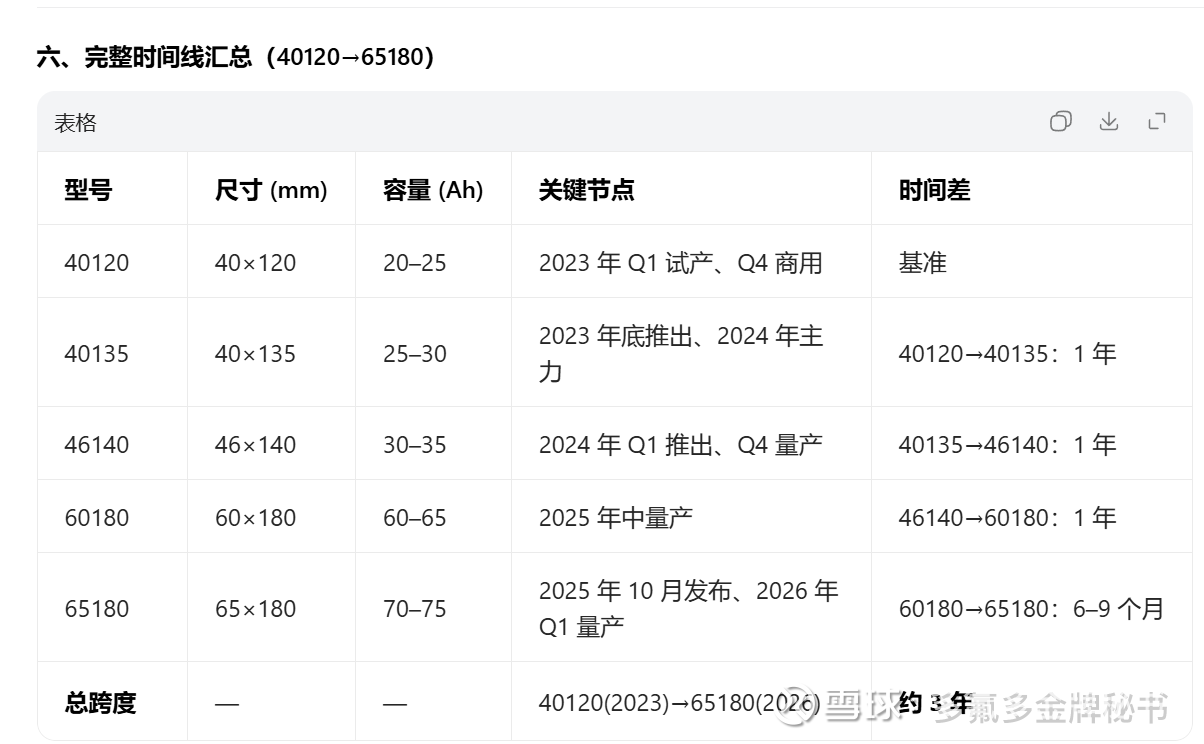Click the 容量 (Ah) column header

[x=432, y=190]
